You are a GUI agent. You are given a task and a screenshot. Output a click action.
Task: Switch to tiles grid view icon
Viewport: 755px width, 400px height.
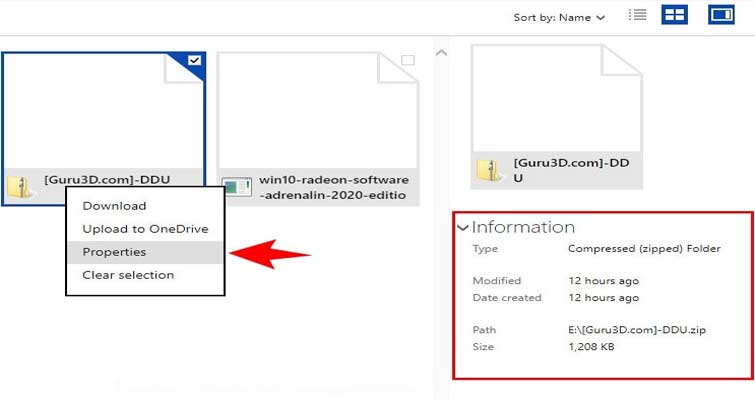674,15
